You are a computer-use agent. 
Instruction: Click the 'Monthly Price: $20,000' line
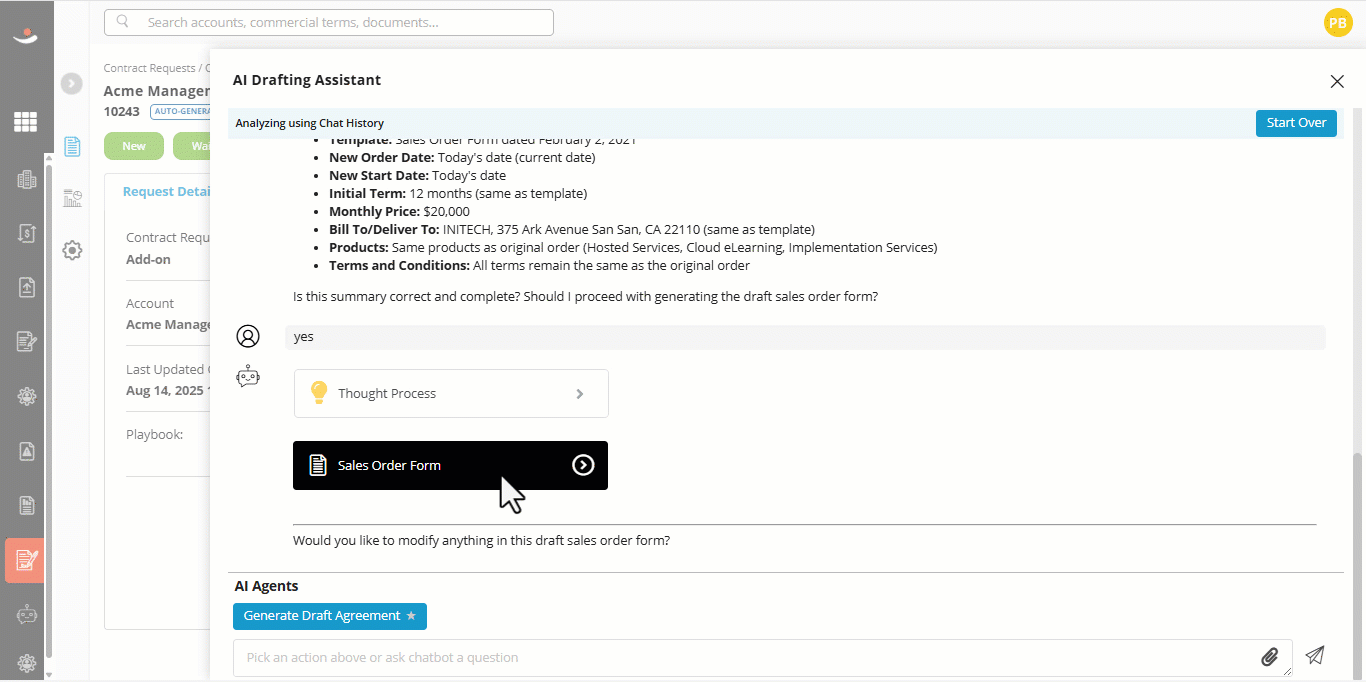coord(399,212)
